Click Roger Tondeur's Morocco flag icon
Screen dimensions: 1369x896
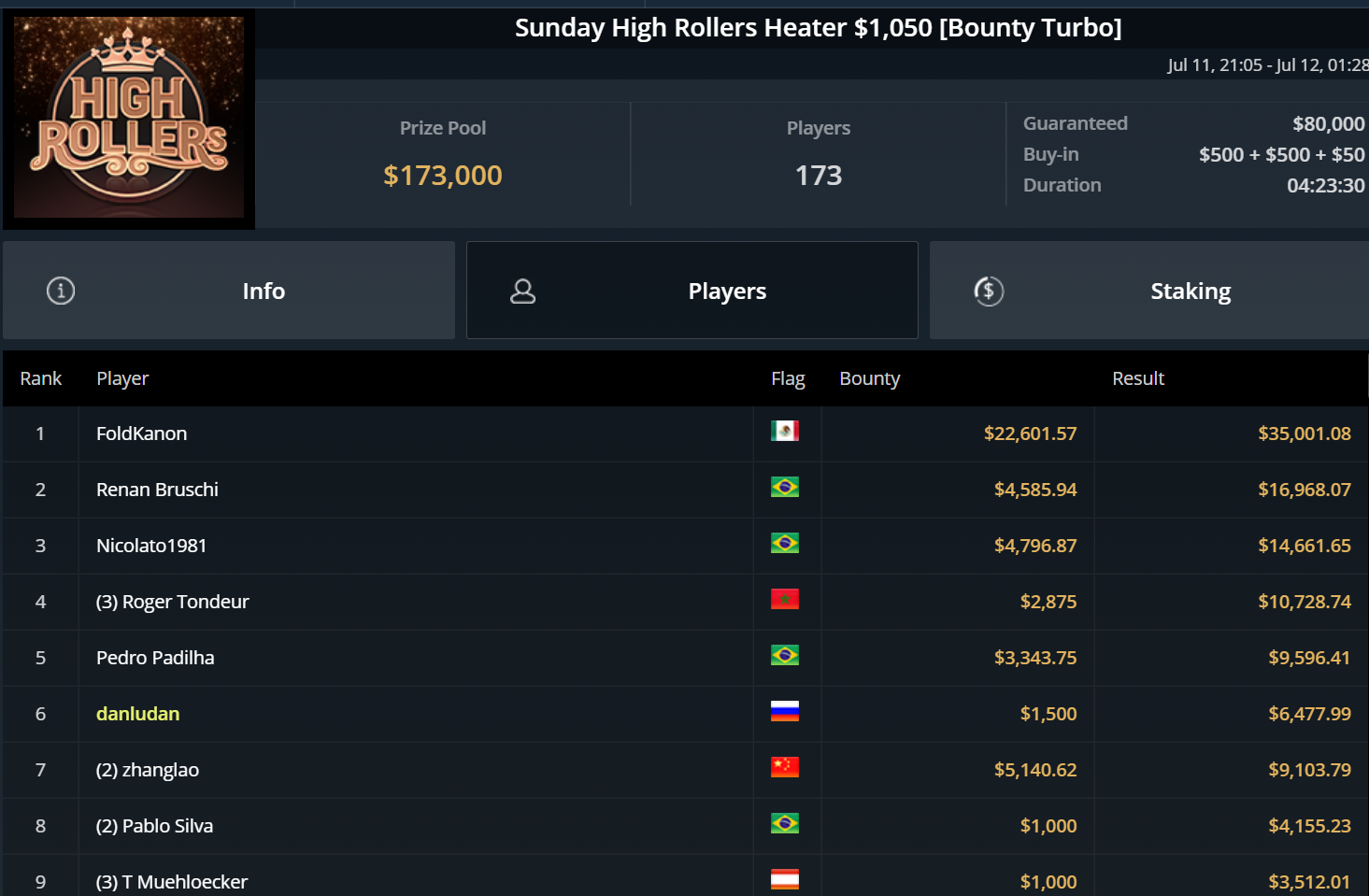785,600
